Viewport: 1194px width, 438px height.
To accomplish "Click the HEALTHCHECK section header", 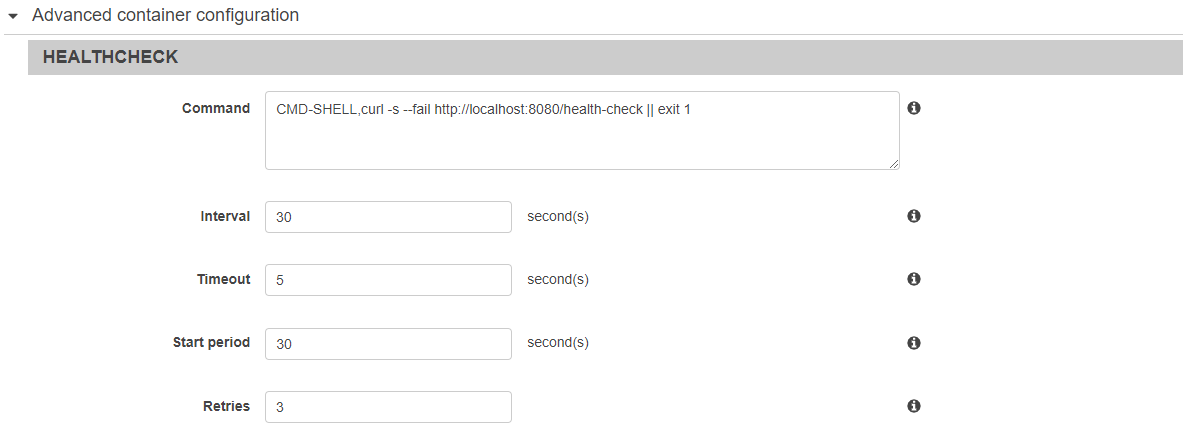I will pos(605,57).
